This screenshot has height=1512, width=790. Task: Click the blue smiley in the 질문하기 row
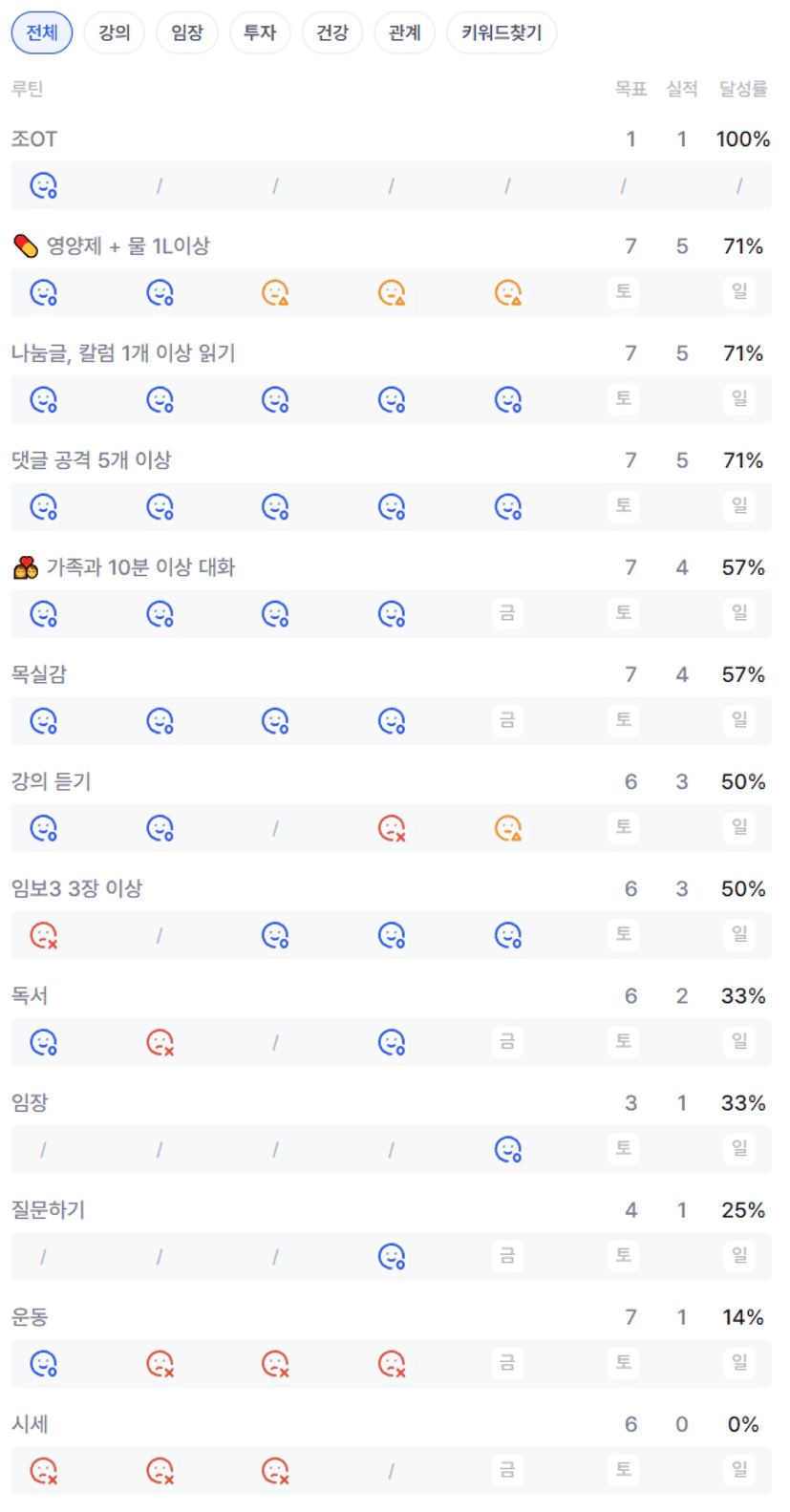pos(392,1256)
